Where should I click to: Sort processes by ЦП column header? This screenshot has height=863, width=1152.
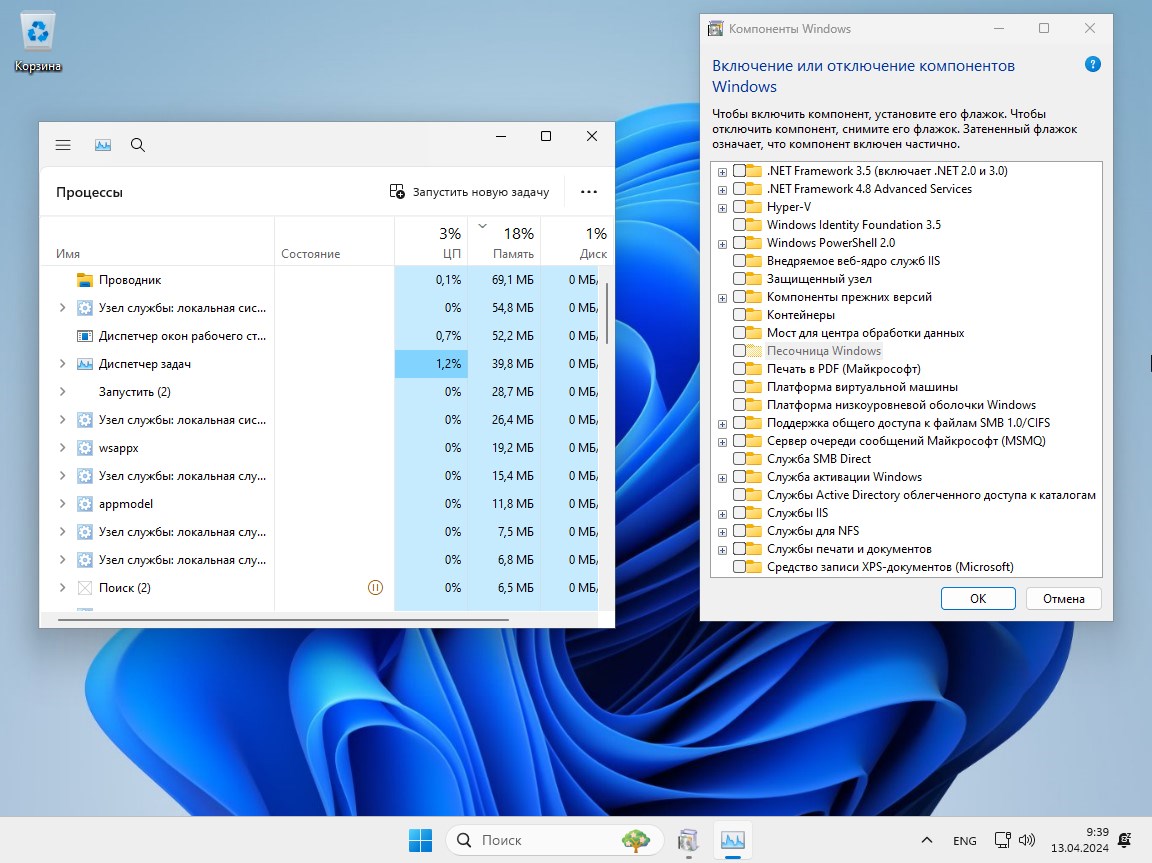431,242
